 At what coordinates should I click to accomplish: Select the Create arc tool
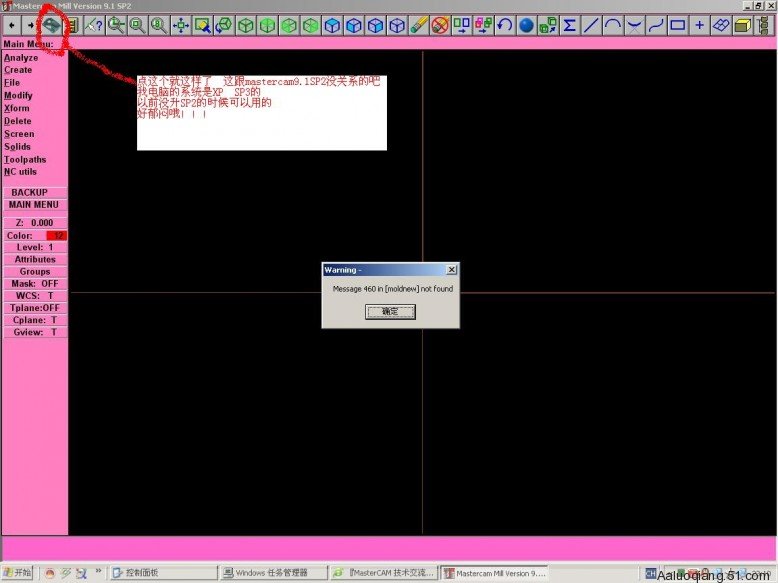pos(613,25)
